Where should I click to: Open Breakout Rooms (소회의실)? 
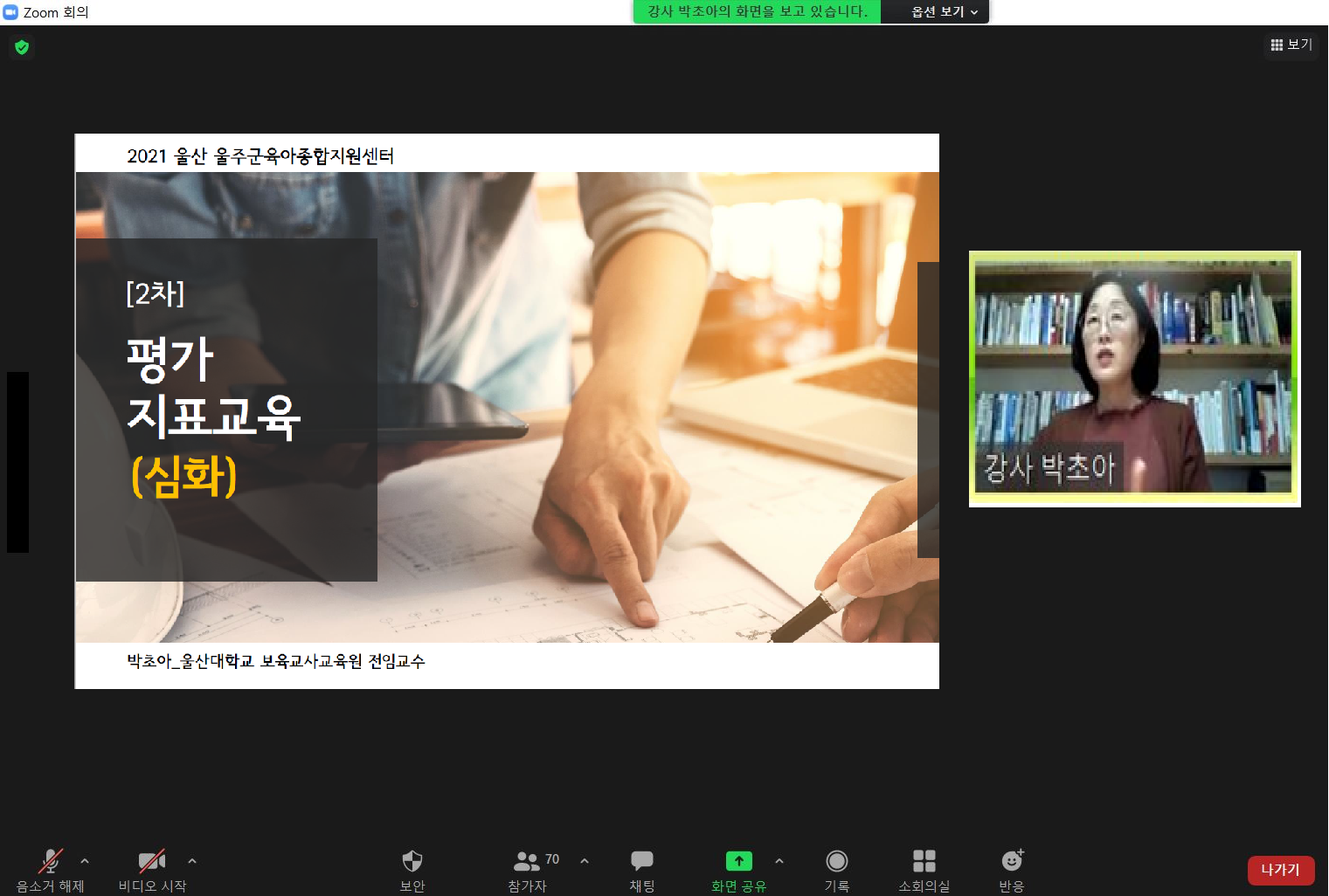click(924, 870)
